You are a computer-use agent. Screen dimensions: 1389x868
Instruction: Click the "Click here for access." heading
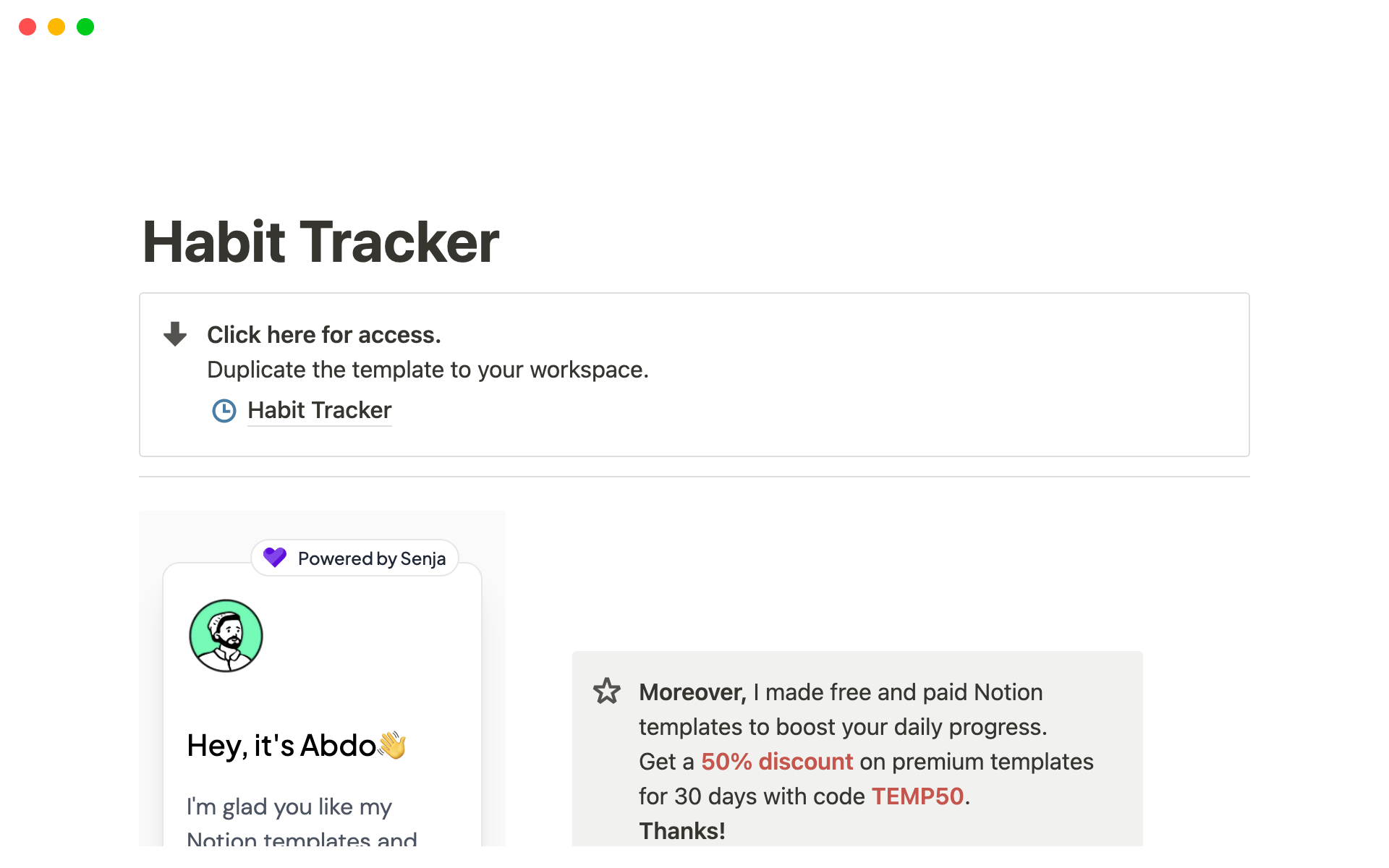pyautogui.click(x=323, y=335)
